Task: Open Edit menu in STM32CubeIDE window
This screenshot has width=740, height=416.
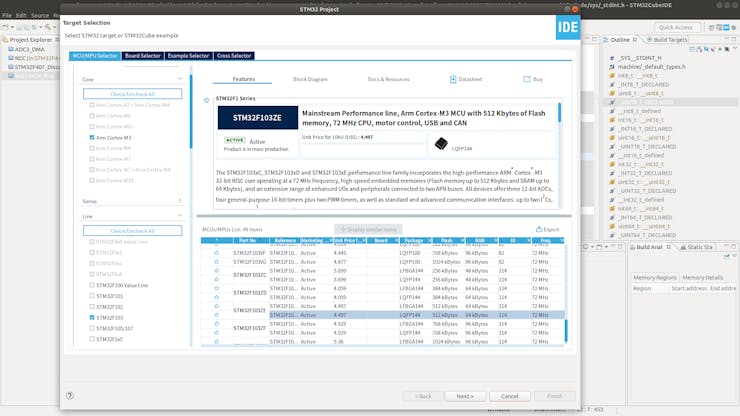Action: pyautogui.click(x=21, y=15)
